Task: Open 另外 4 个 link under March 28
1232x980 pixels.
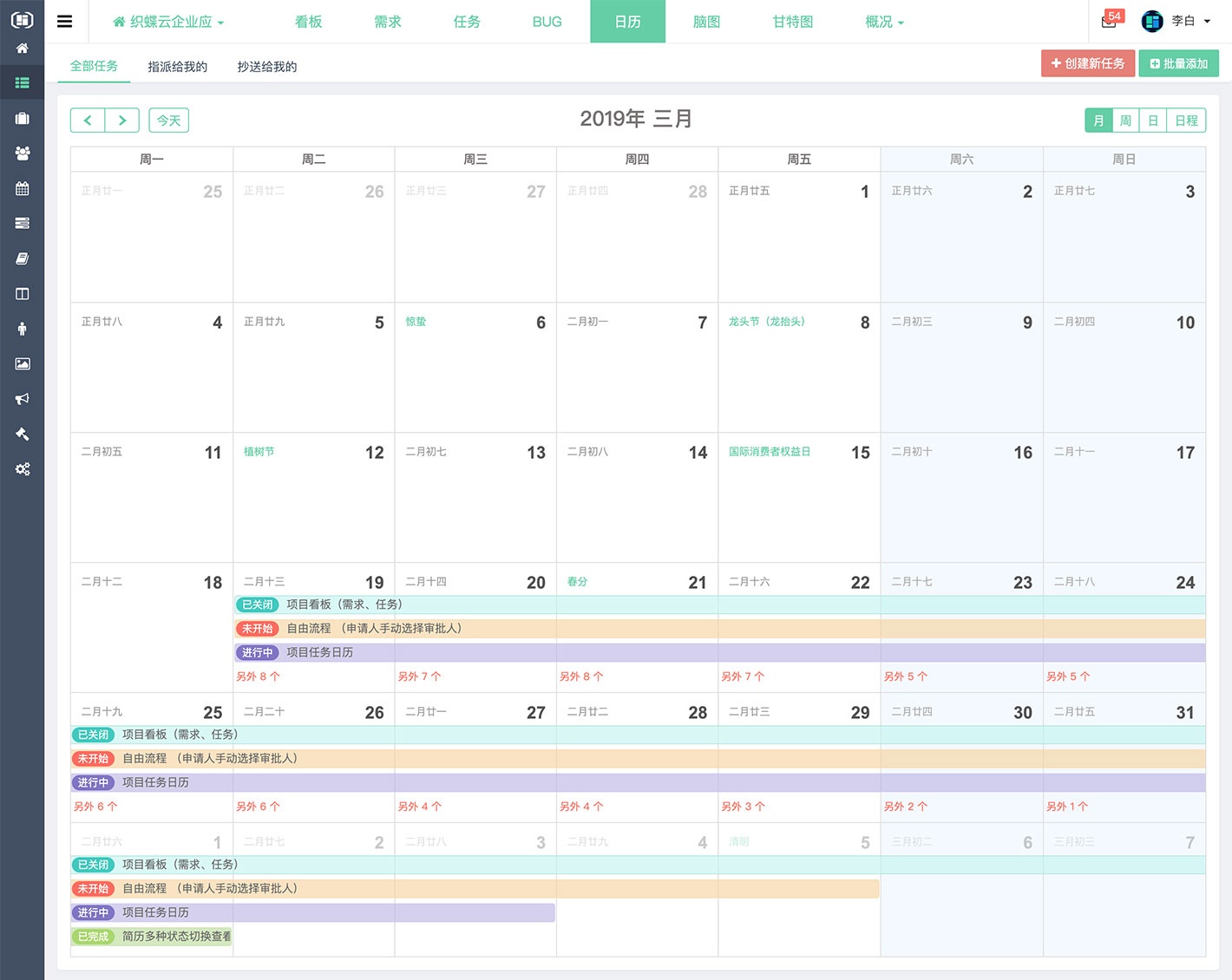Action: coord(581,807)
